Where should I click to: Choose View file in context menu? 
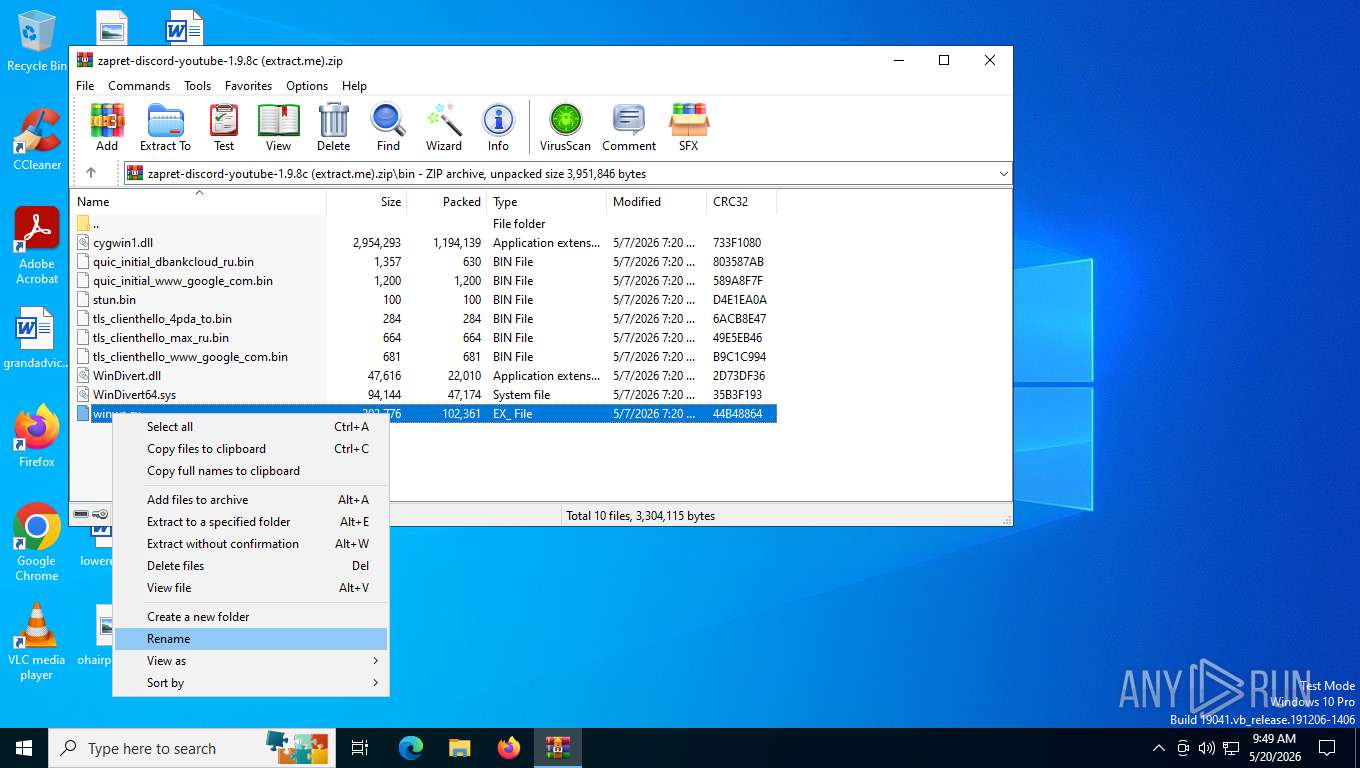[x=251, y=588]
